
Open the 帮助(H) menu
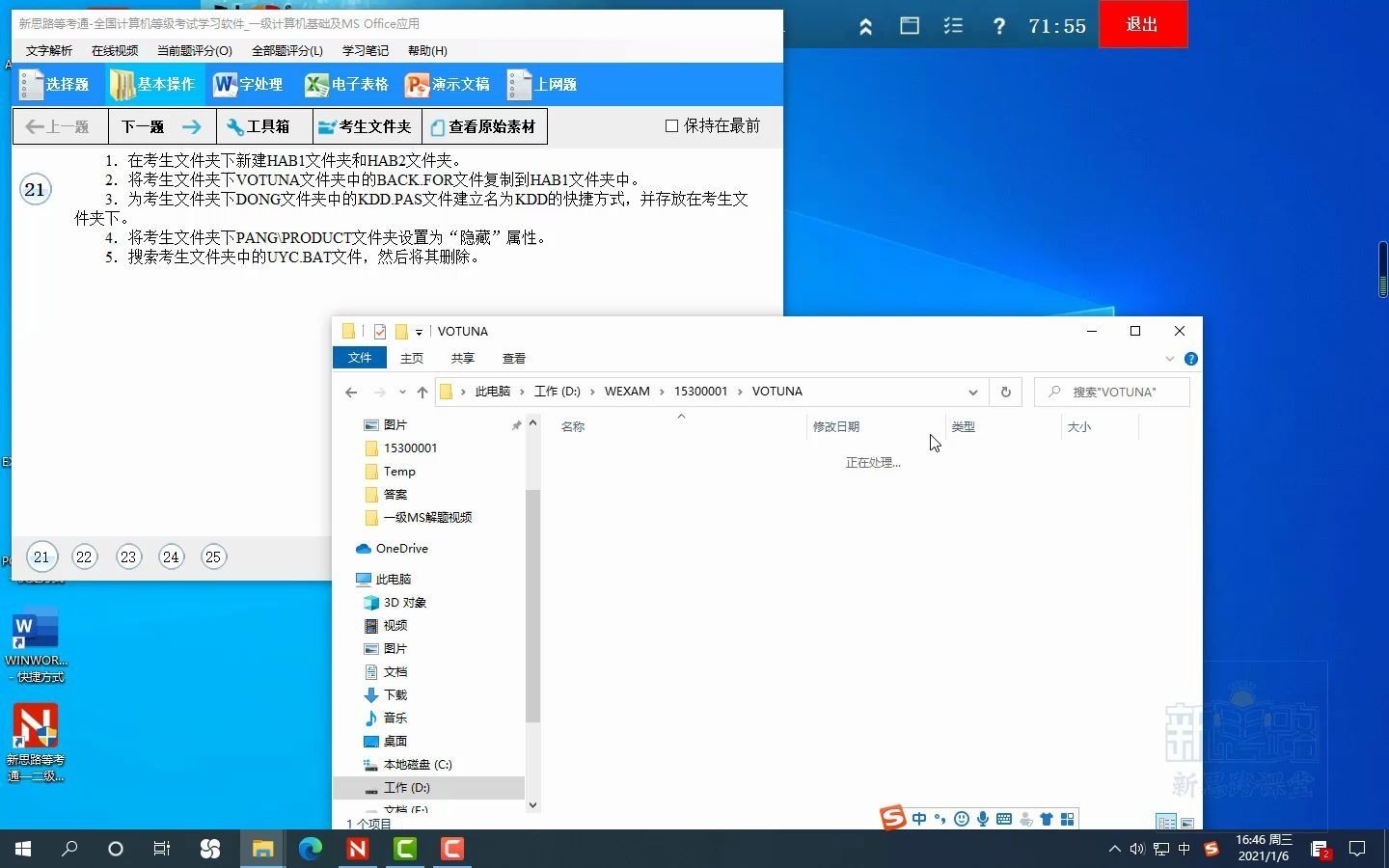pos(427,50)
